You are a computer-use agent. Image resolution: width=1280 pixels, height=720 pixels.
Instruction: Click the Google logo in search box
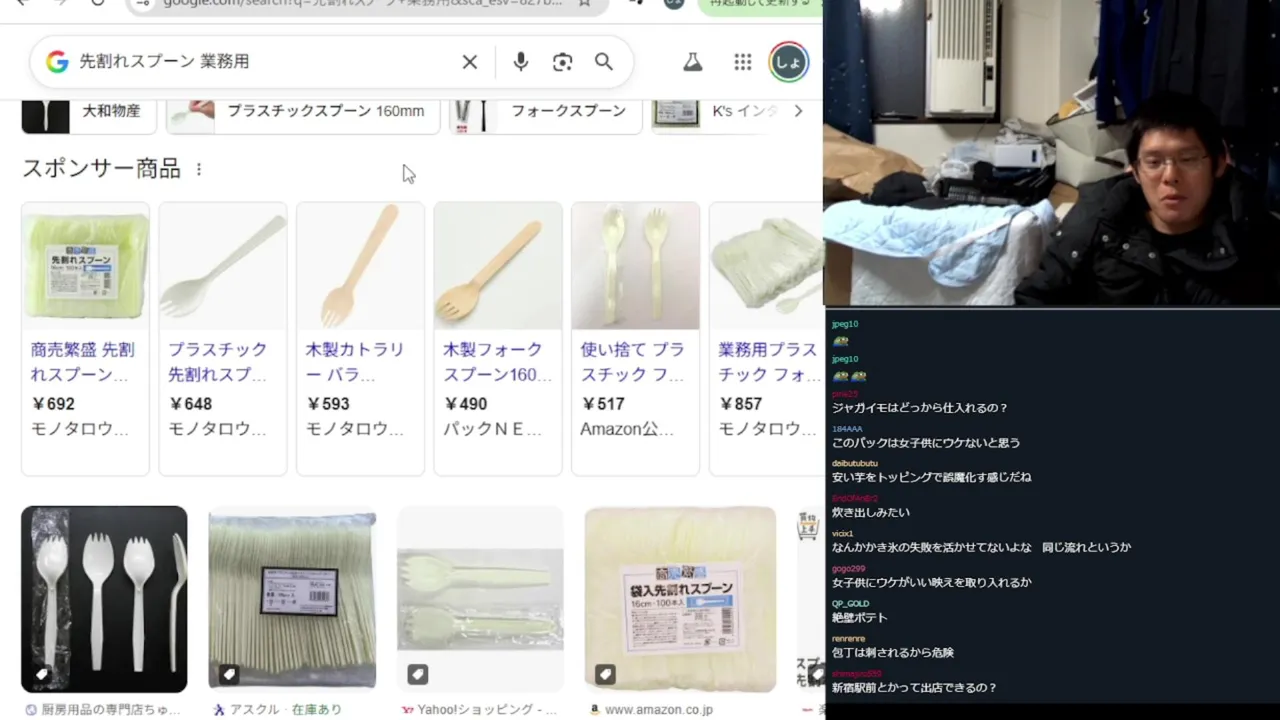click(x=57, y=62)
